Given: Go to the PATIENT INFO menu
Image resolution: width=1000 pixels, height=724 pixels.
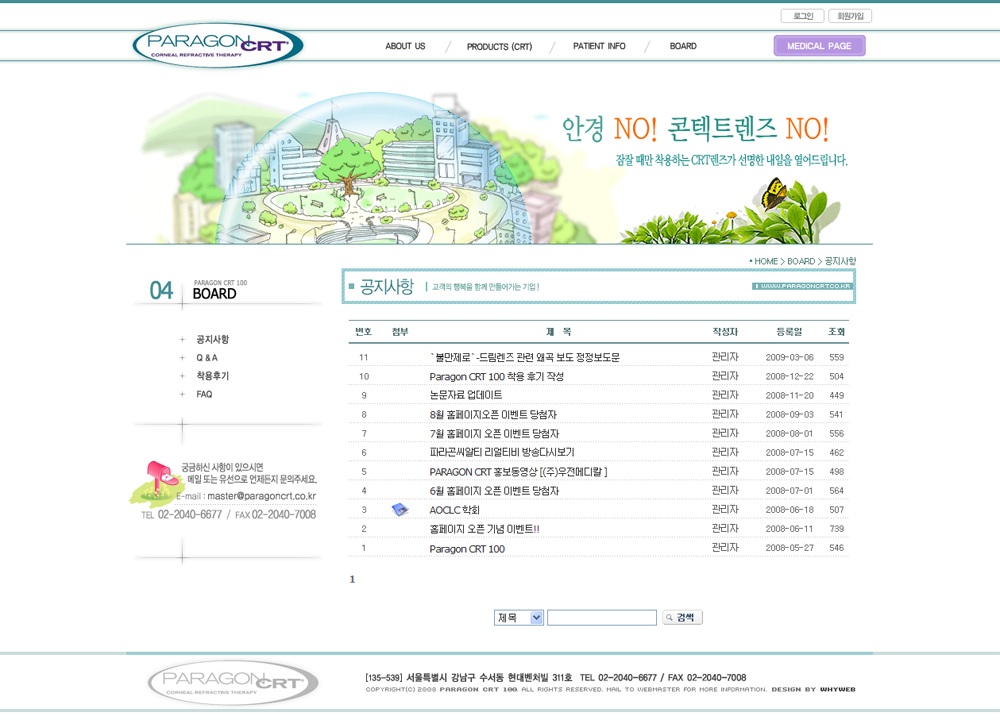Looking at the screenshot, I should (x=599, y=46).
